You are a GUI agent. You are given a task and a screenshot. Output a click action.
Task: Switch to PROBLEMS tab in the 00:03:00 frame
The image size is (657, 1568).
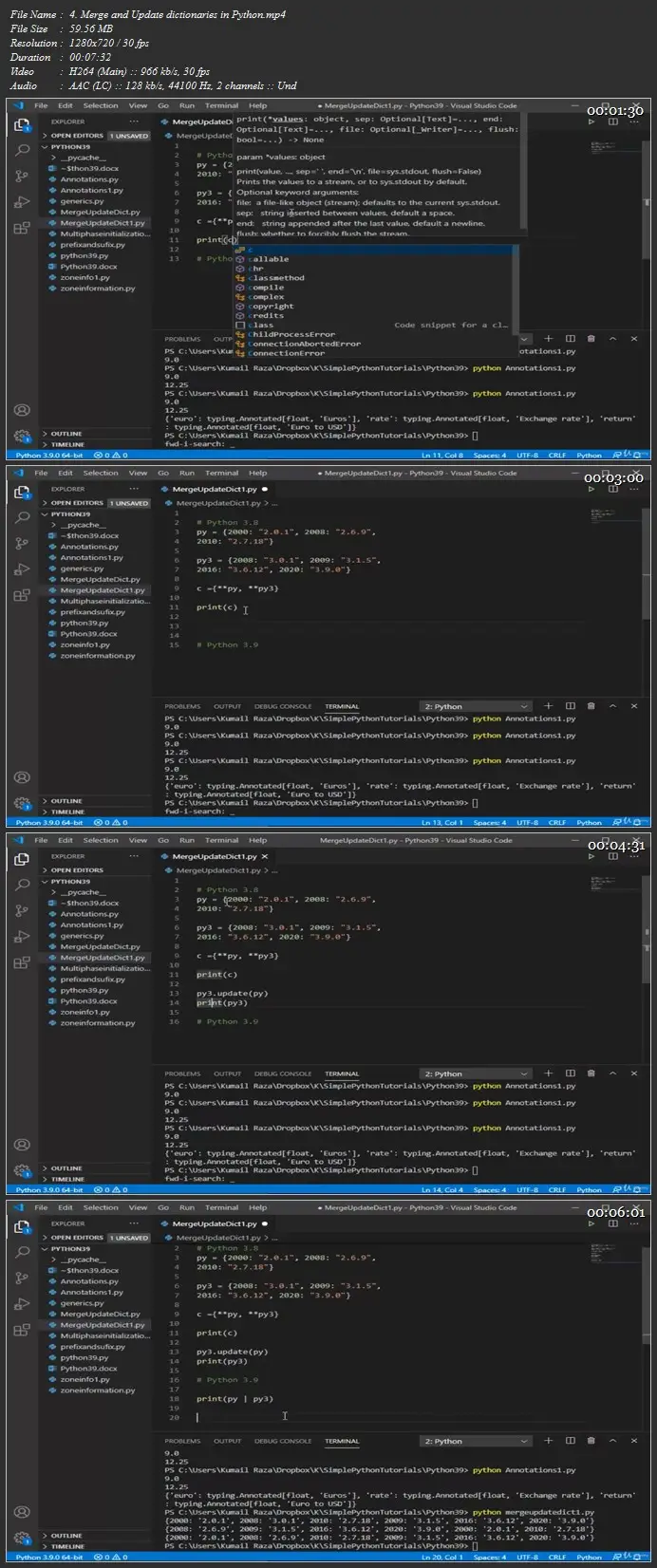tap(182, 706)
